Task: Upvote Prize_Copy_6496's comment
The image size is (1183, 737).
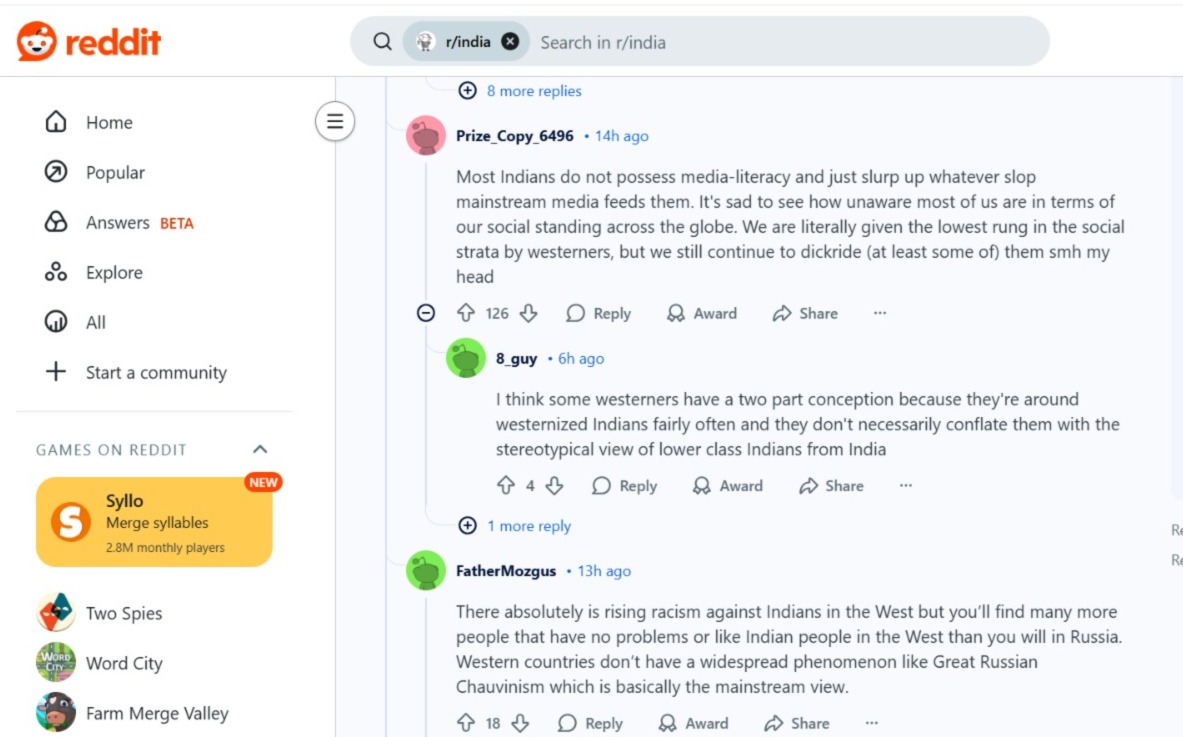Action: point(466,313)
